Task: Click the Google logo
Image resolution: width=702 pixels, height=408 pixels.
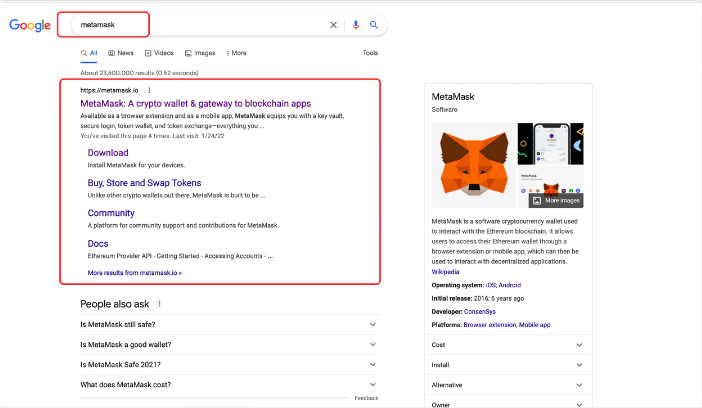Action: 30,25
